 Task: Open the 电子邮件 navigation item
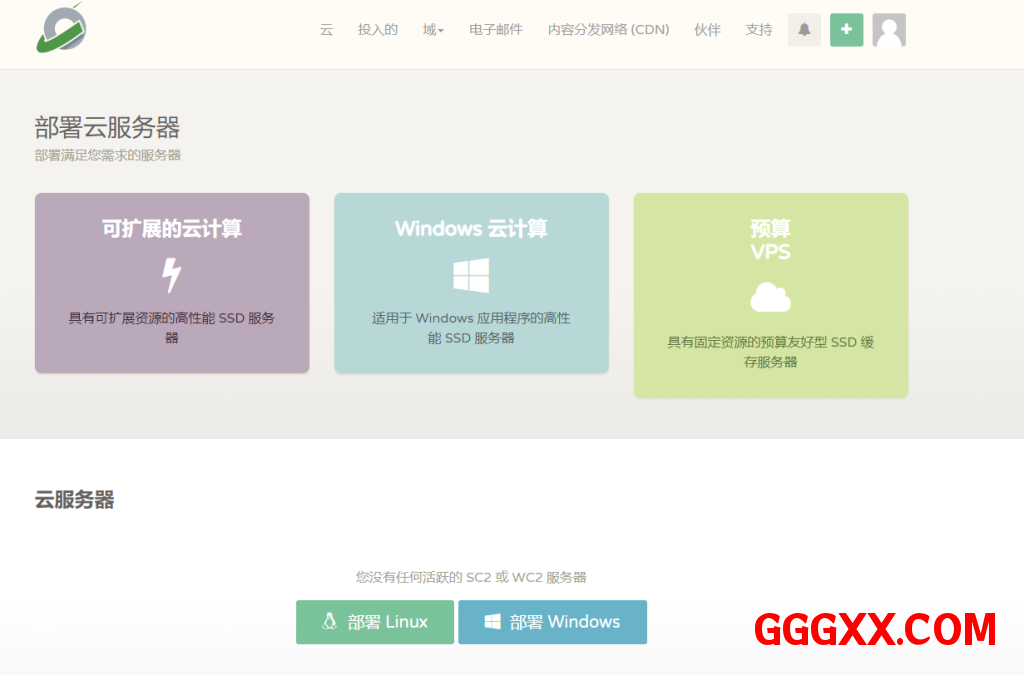496,30
